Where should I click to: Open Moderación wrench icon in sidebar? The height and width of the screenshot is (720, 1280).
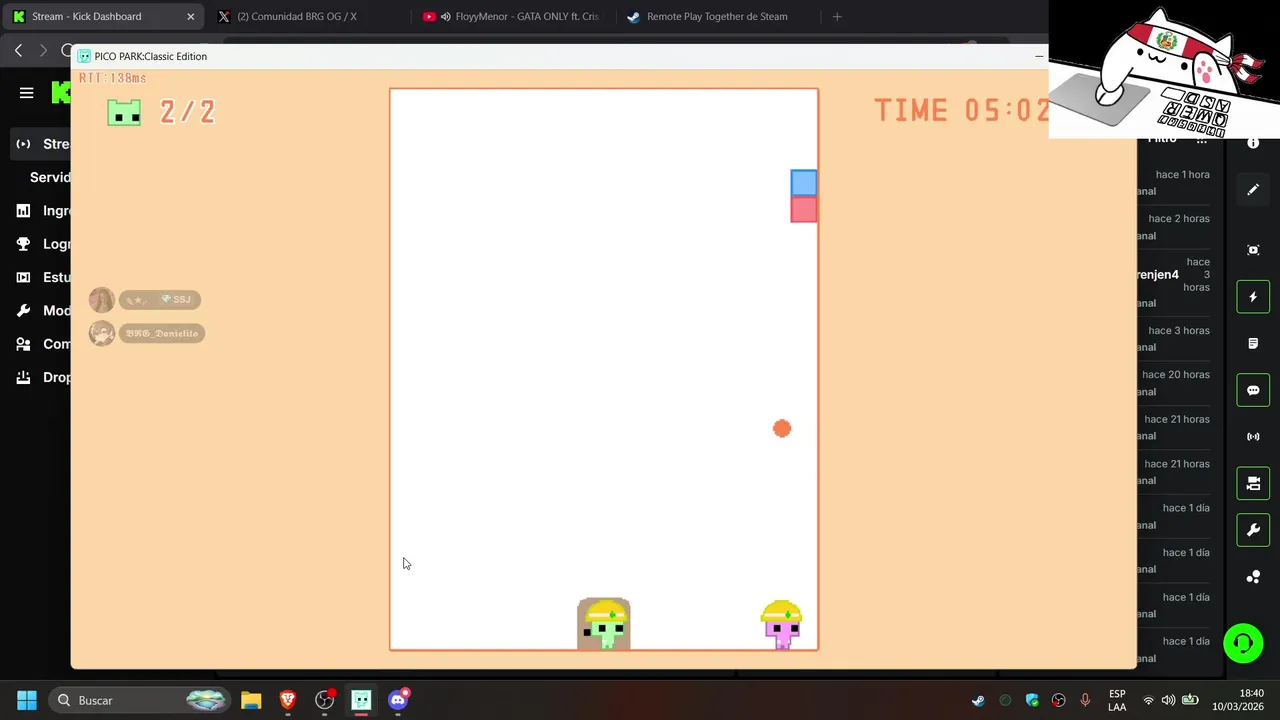24,311
